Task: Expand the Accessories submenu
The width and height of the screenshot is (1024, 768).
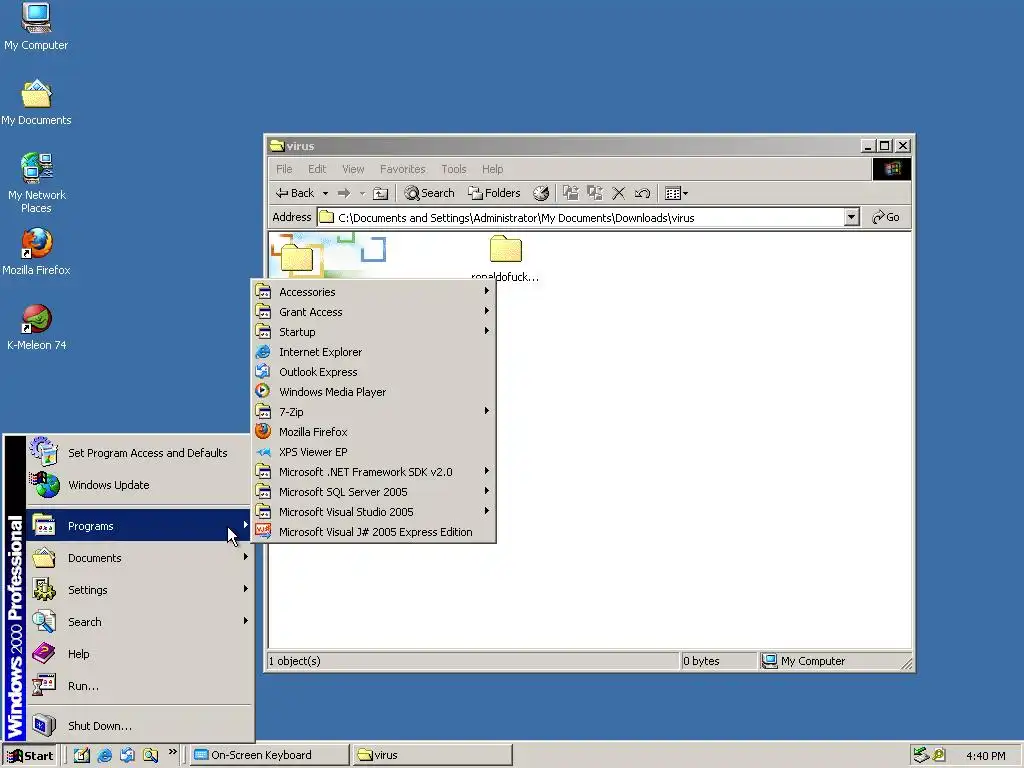Action: click(374, 292)
